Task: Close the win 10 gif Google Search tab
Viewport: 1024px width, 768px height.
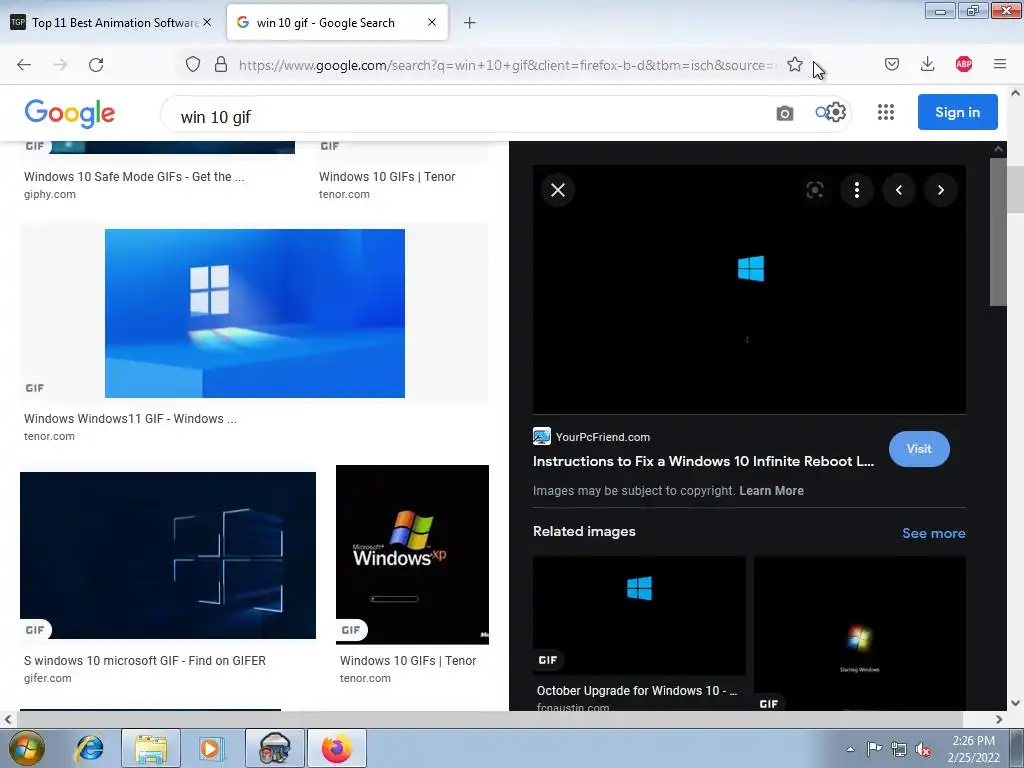Action: tap(432, 22)
